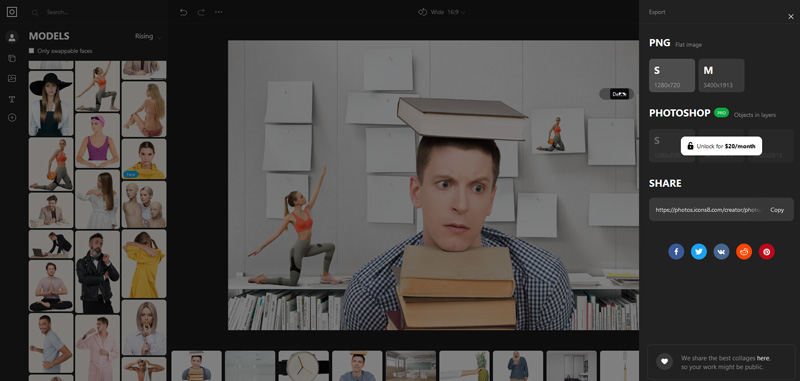Click the Models person icon in sidebar
The width and height of the screenshot is (800, 381).
[x=12, y=37]
